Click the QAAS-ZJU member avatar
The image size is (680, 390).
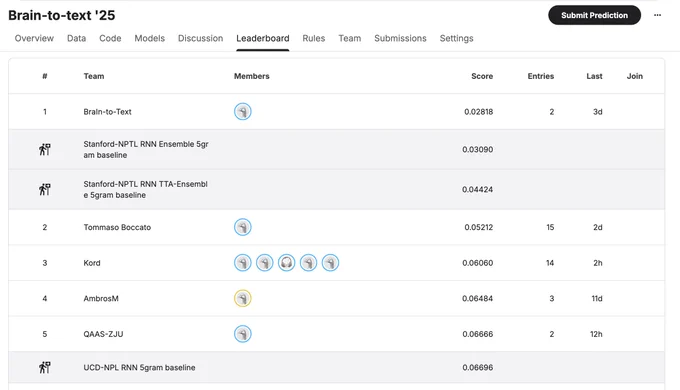tap(243, 334)
